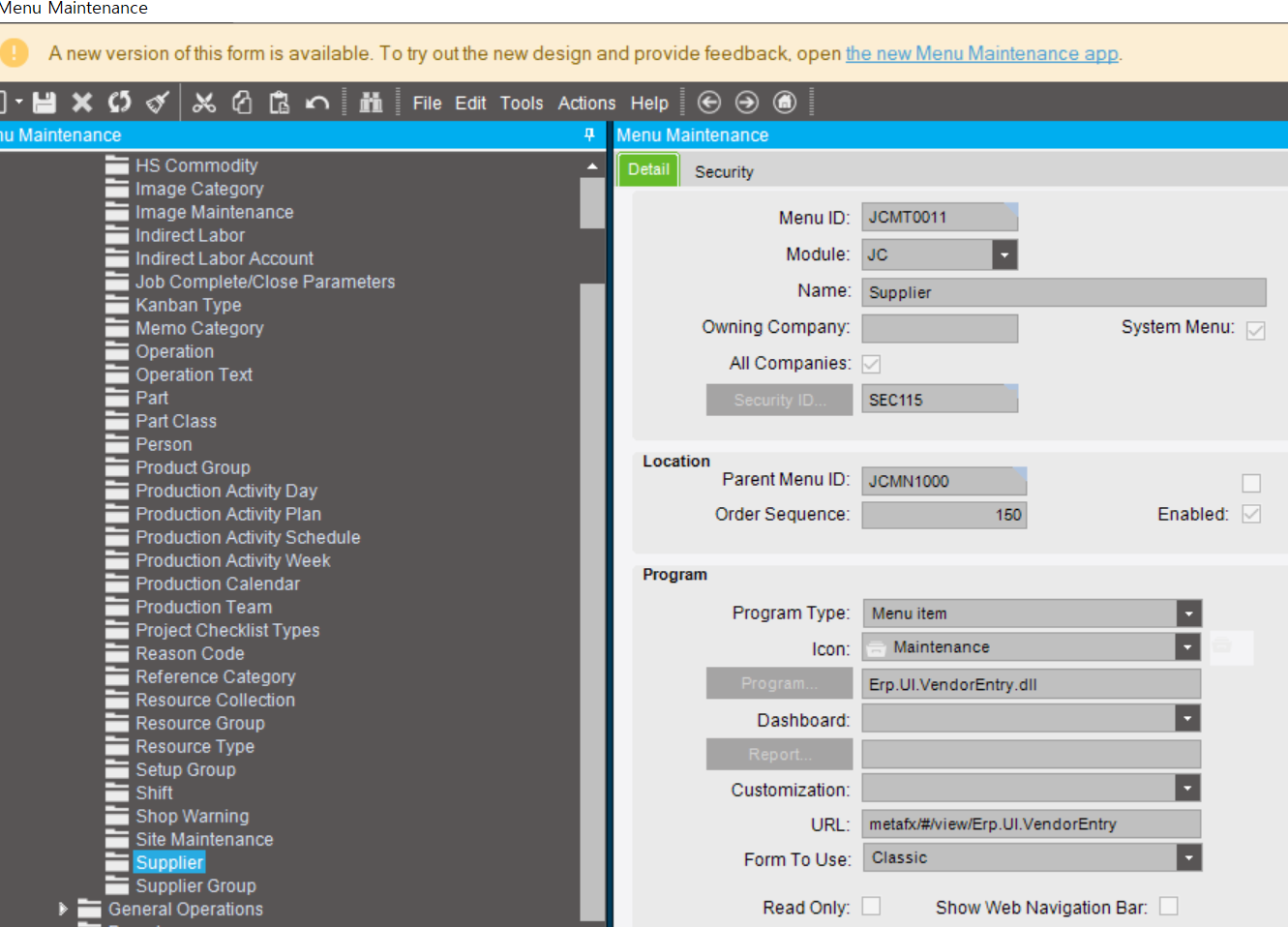Open search with the binoculars icon
This screenshot has height=927, width=1288.
tap(371, 102)
